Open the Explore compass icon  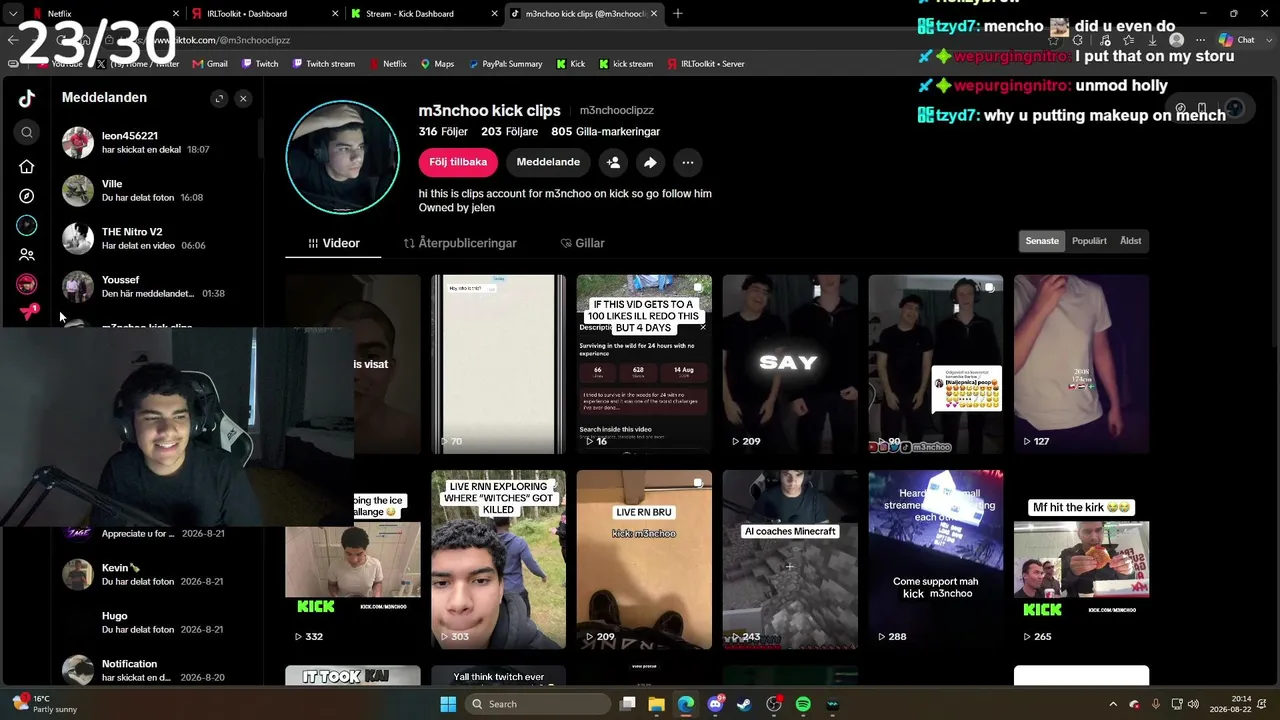coord(27,196)
